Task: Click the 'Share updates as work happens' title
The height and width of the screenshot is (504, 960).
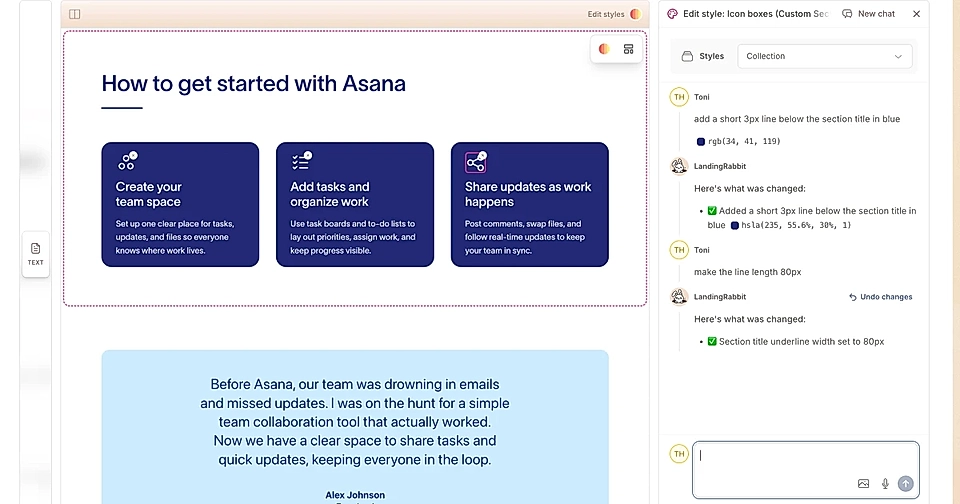Action: point(528,194)
